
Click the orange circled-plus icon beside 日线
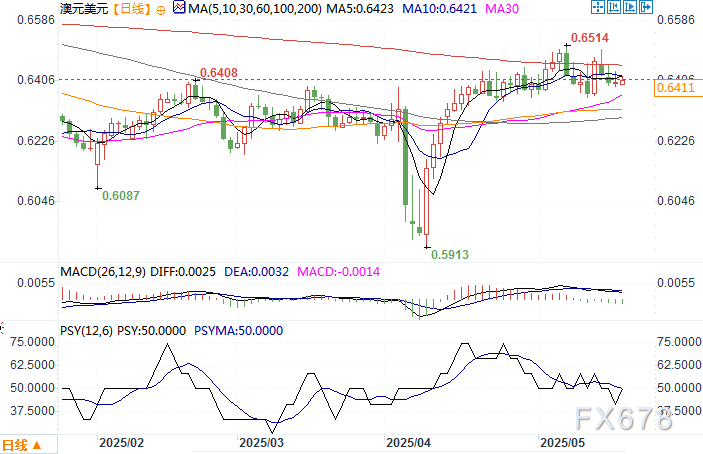pos(161,9)
